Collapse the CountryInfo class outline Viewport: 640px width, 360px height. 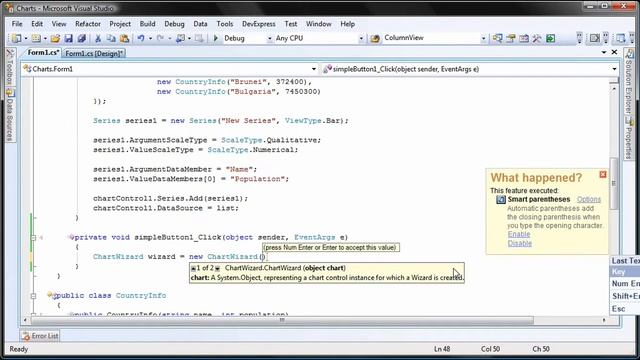33,296
